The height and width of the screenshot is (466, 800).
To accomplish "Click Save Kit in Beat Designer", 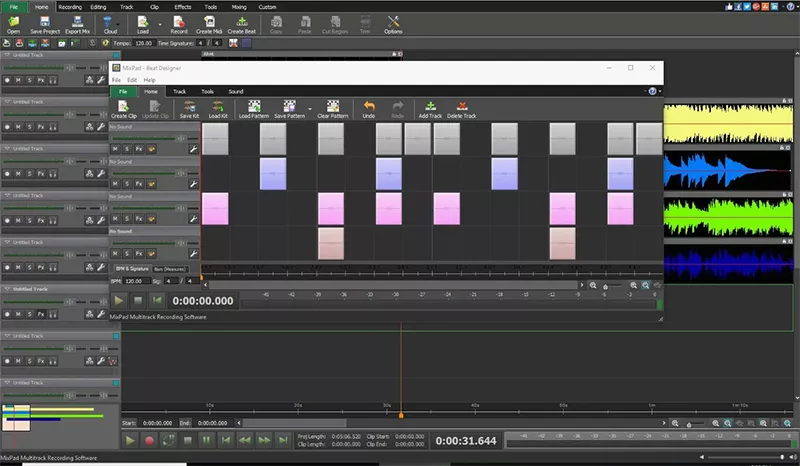I will (x=189, y=110).
